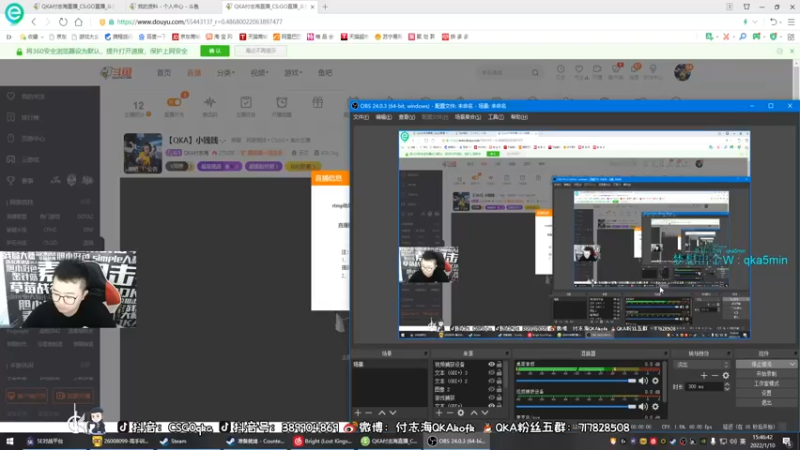800x450 pixels.
Task: Toggle visibility of game capture source
Action: point(491,397)
